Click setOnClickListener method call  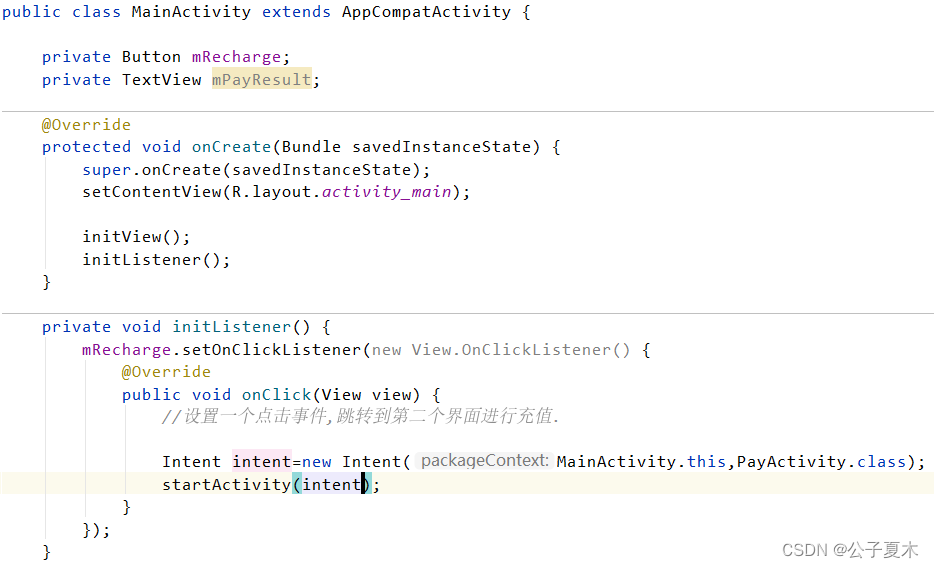pos(271,349)
